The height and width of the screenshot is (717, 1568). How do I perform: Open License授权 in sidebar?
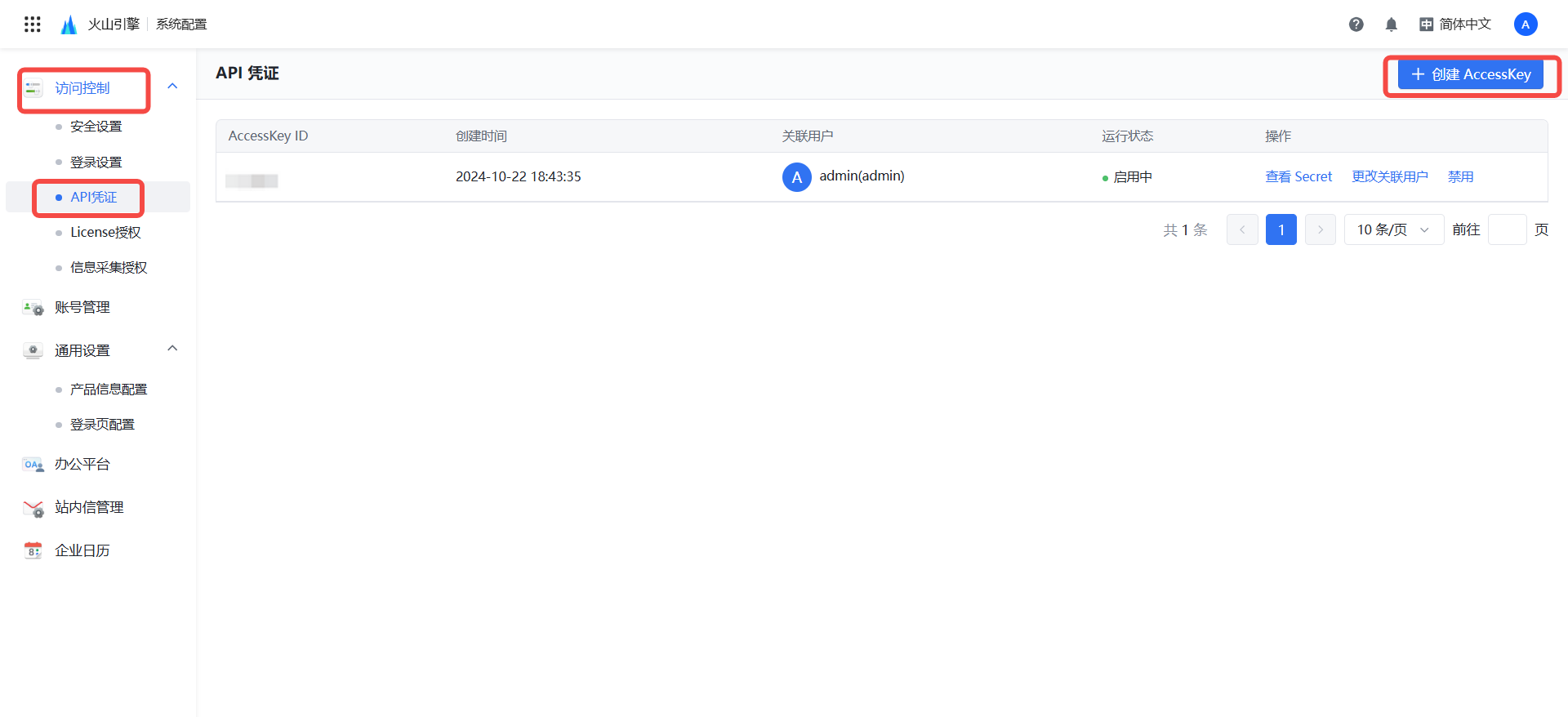pos(105,233)
